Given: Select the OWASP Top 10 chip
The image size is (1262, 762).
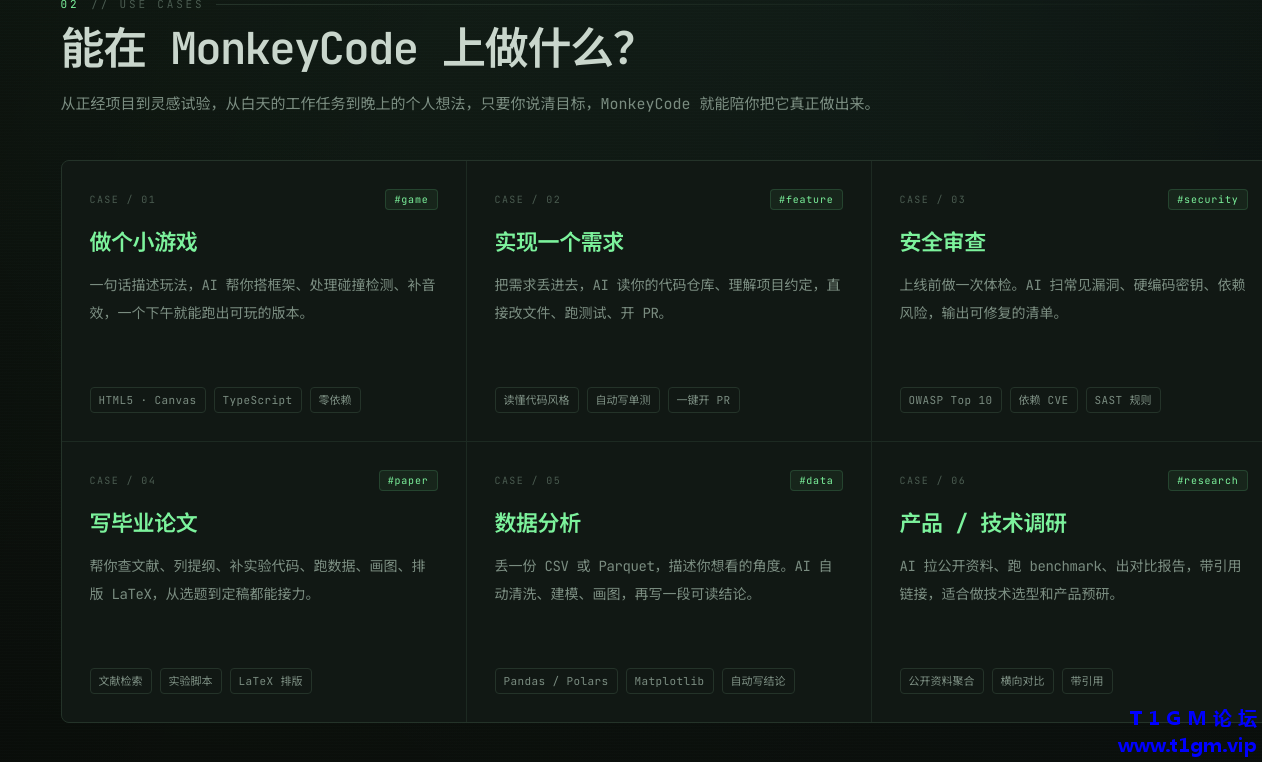Looking at the screenshot, I should [950, 400].
